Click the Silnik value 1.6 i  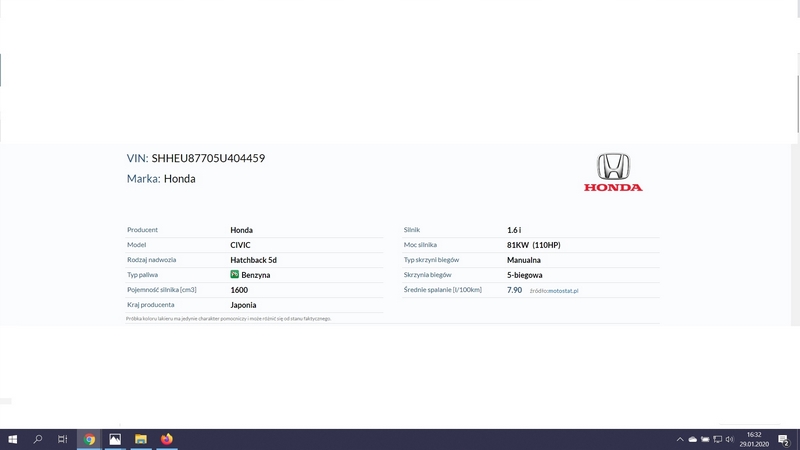click(x=514, y=230)
